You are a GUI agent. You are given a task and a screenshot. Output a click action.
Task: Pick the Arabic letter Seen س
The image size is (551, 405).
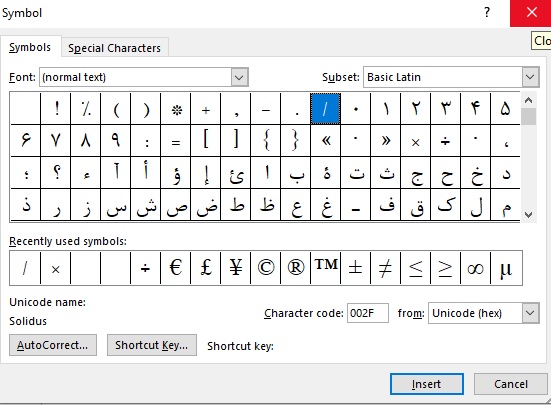(115, 205)
